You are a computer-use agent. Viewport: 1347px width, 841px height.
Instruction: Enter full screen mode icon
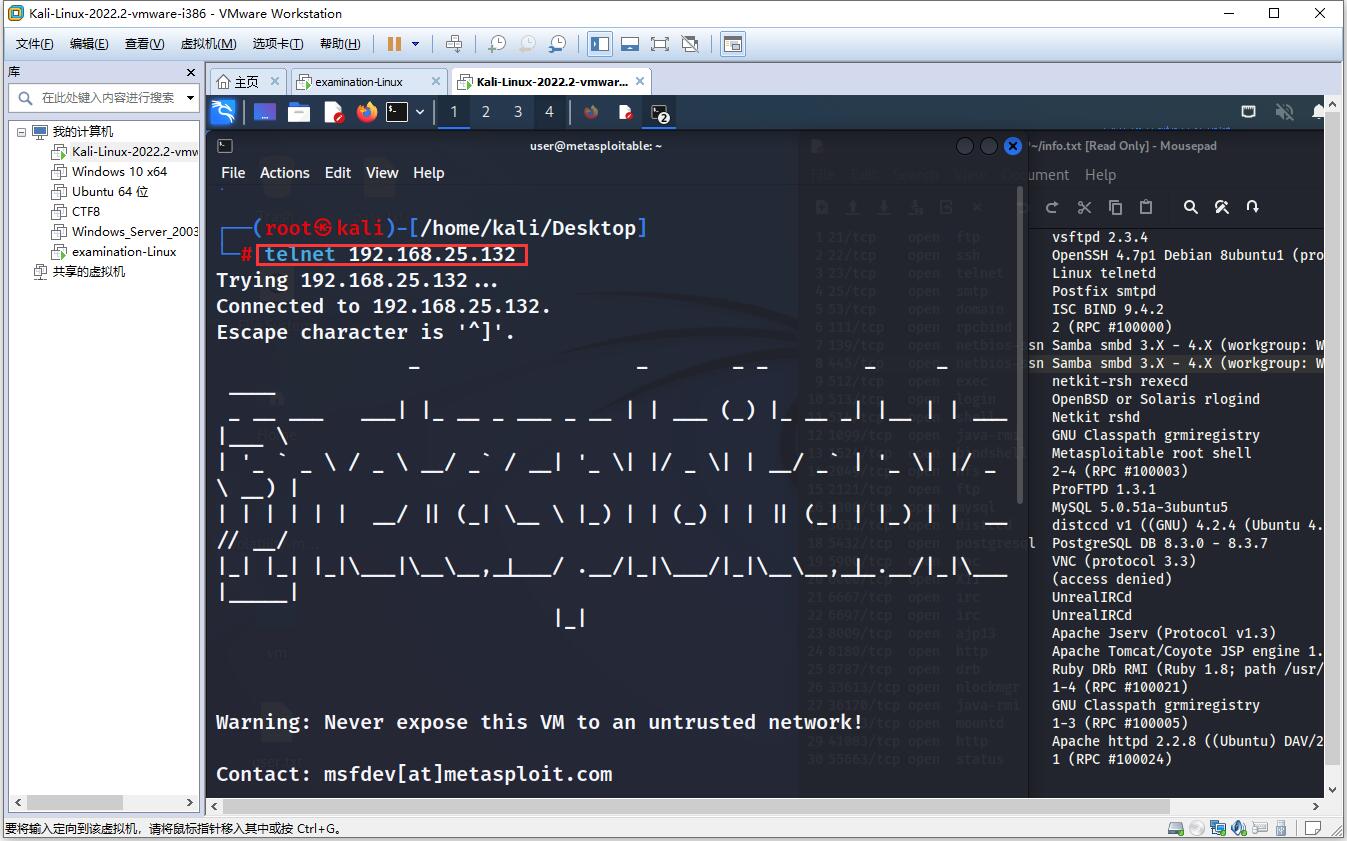[660, 44]
